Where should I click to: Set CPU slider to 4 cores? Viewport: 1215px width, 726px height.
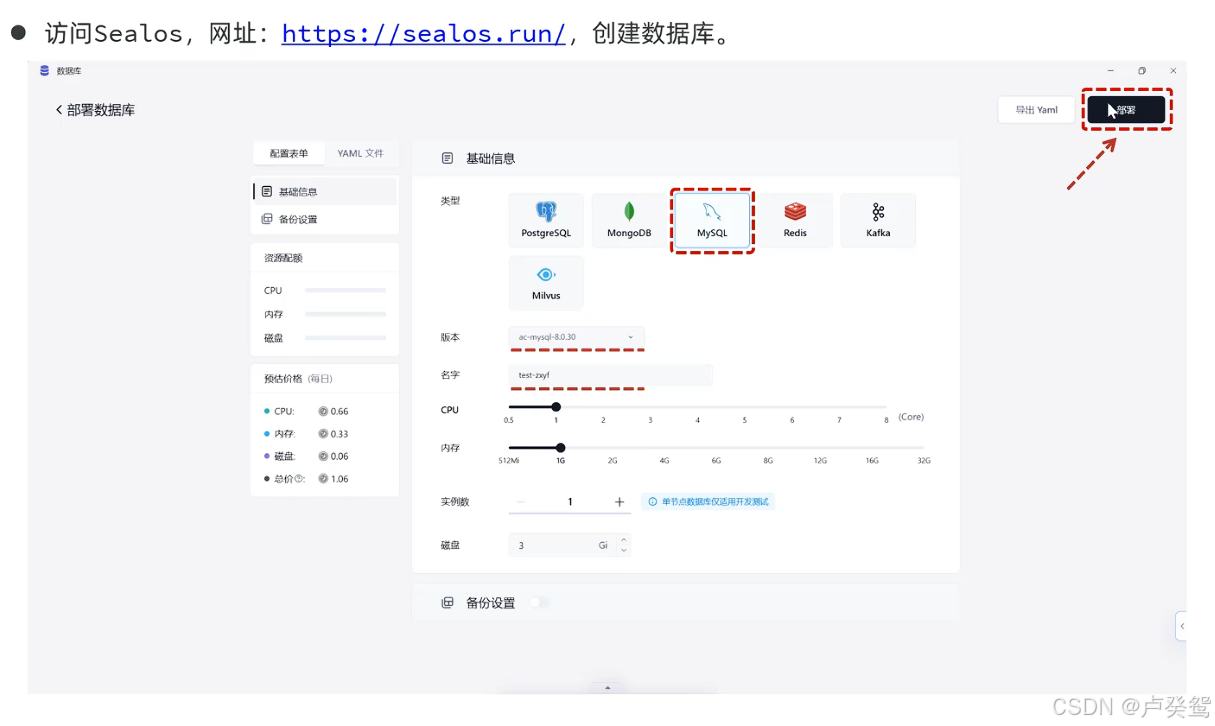(698, 407)
